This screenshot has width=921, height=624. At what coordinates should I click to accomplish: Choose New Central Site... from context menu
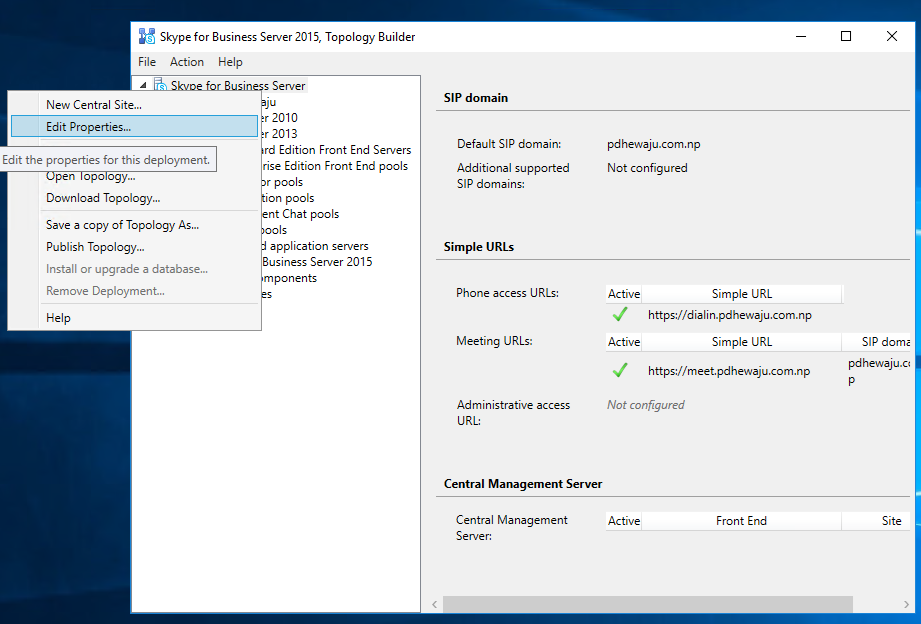(134, 105)
